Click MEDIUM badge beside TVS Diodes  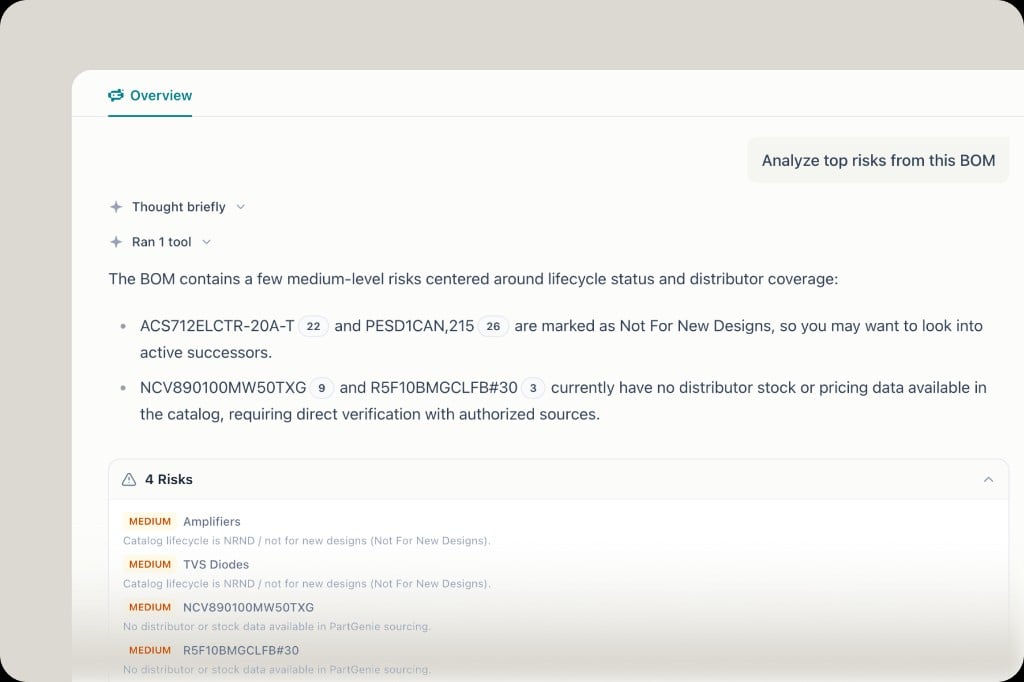pos(150,564)
